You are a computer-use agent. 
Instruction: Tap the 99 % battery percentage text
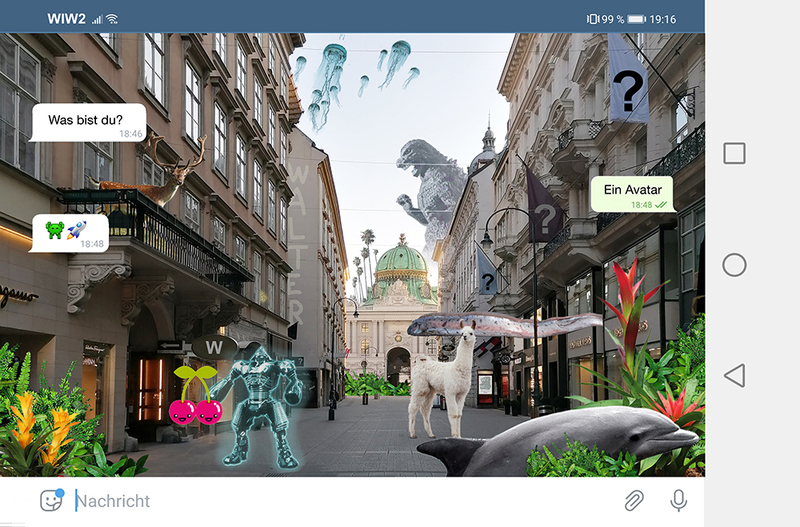612,19
